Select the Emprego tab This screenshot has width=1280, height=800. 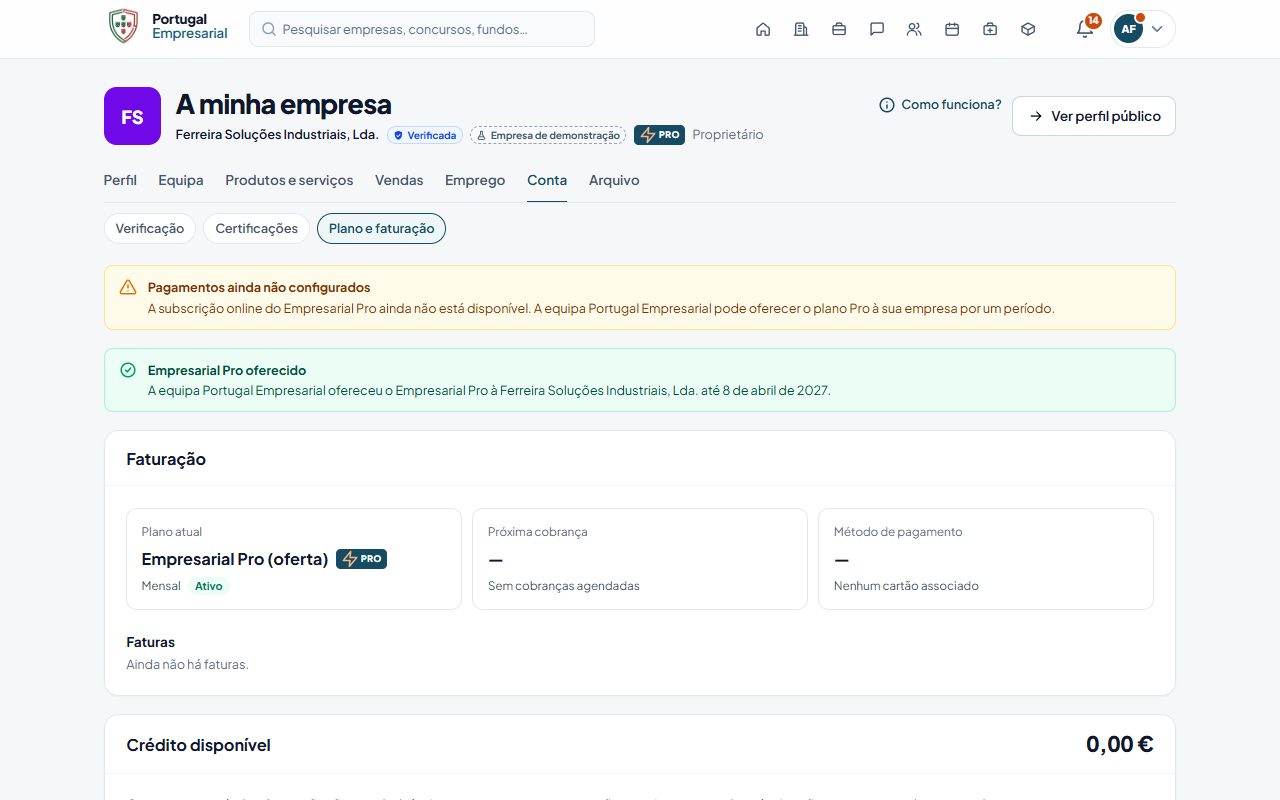(475, 180)
